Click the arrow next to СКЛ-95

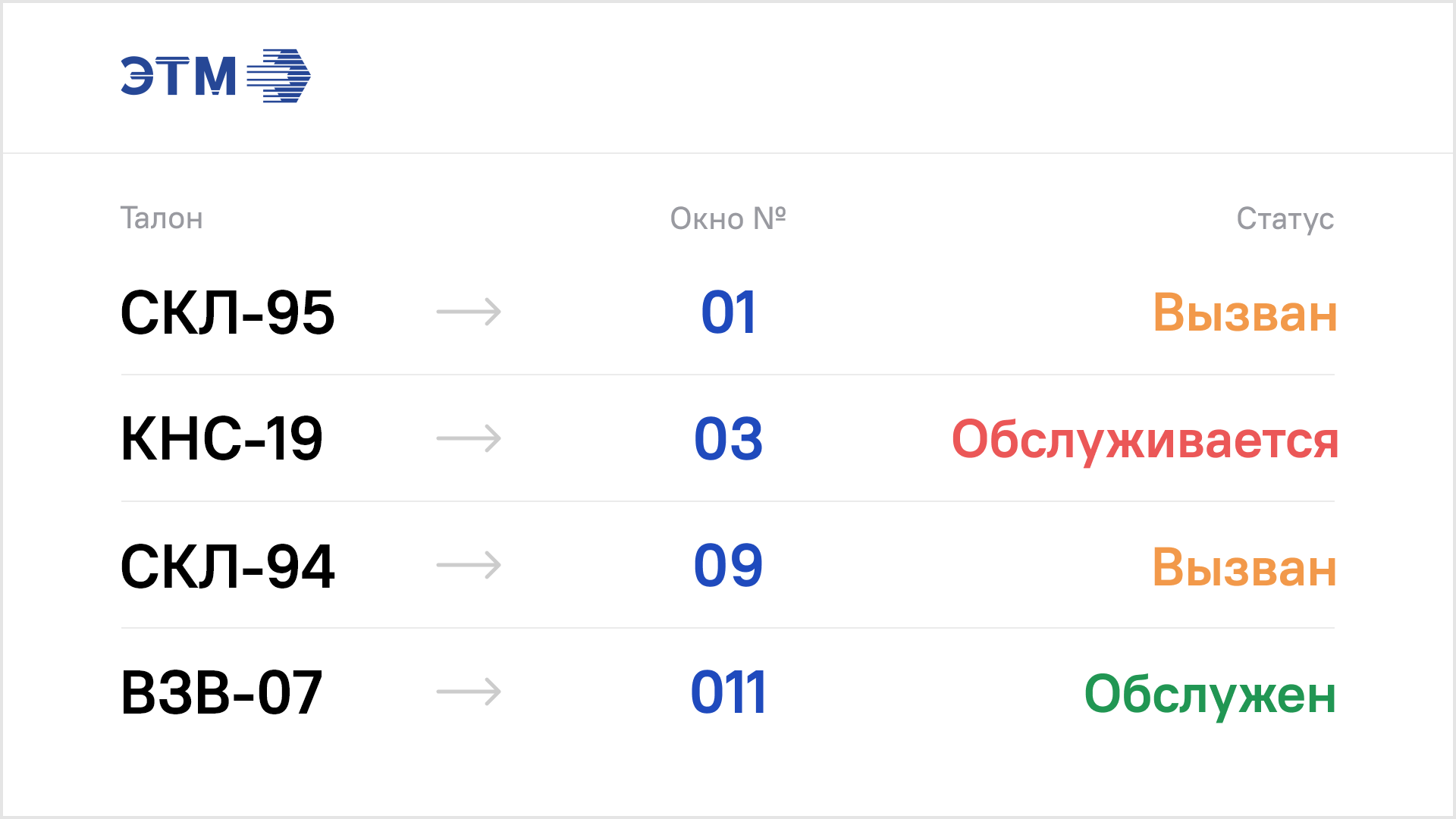[x=469, y=312]
